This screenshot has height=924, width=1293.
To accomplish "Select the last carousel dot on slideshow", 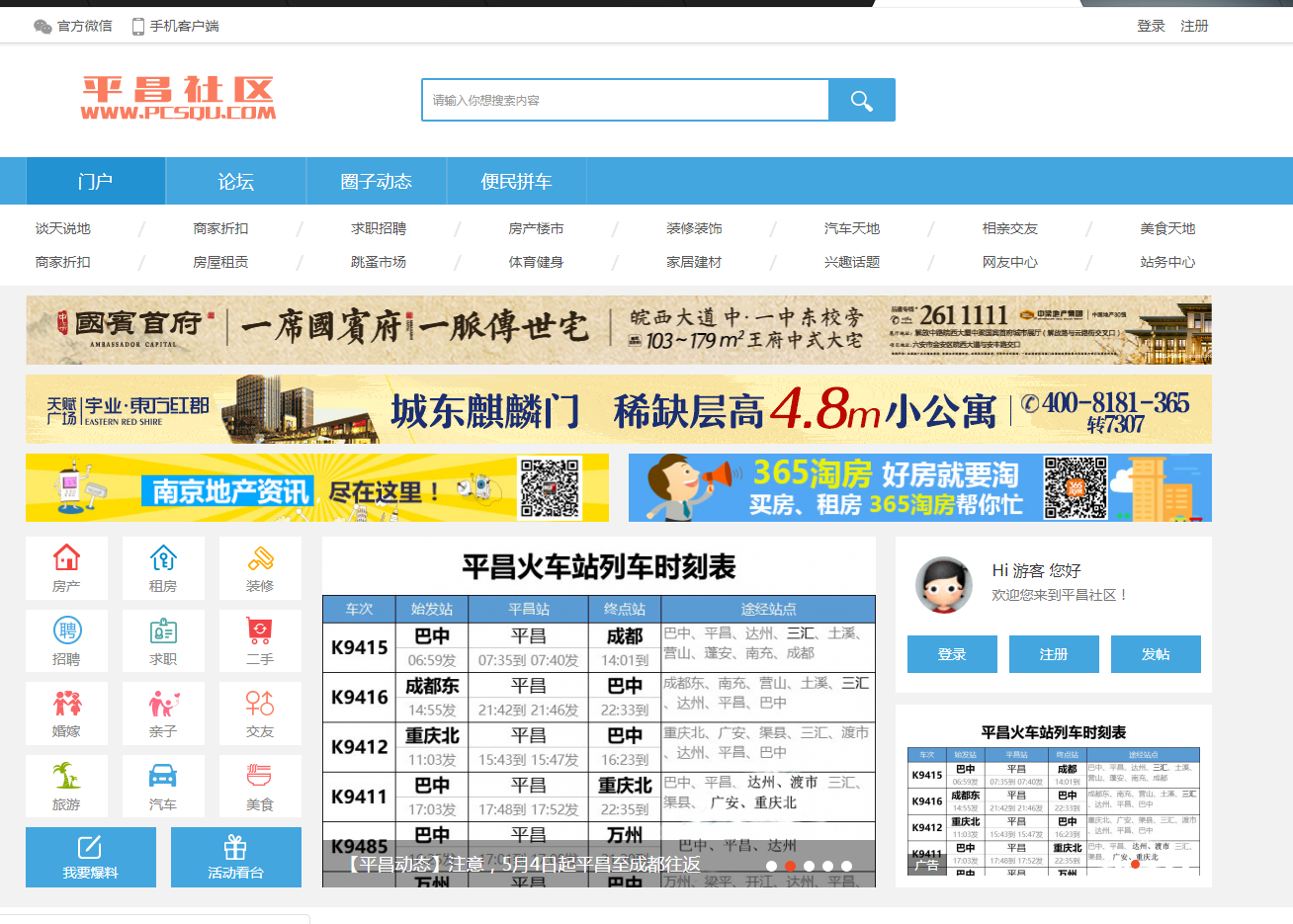I will pyautogui.click(x=846, y=866).
